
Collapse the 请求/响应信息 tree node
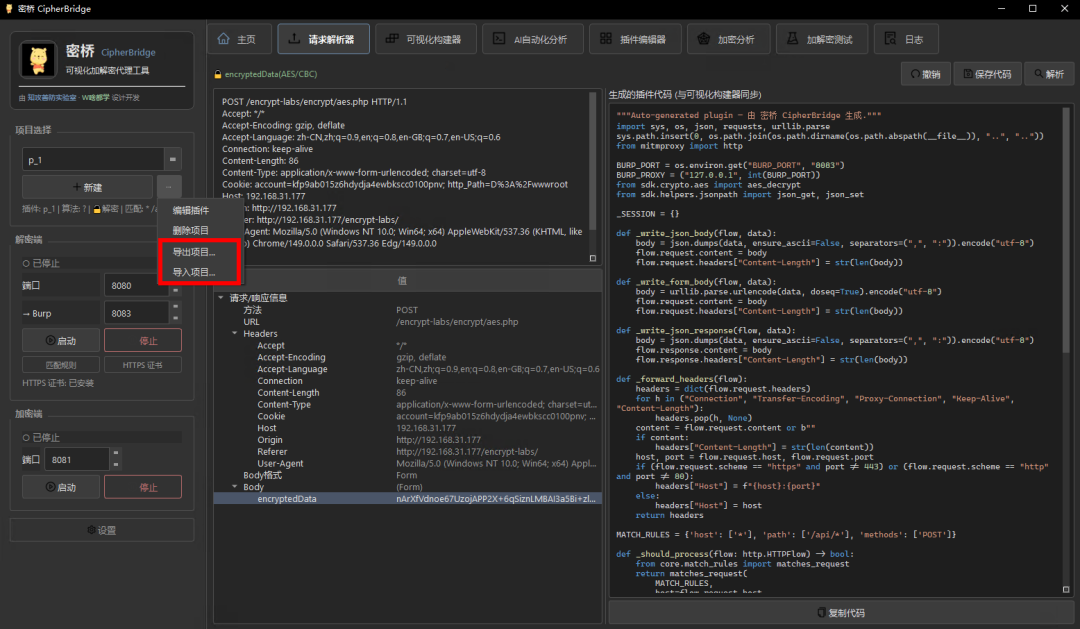pos(221,298)
